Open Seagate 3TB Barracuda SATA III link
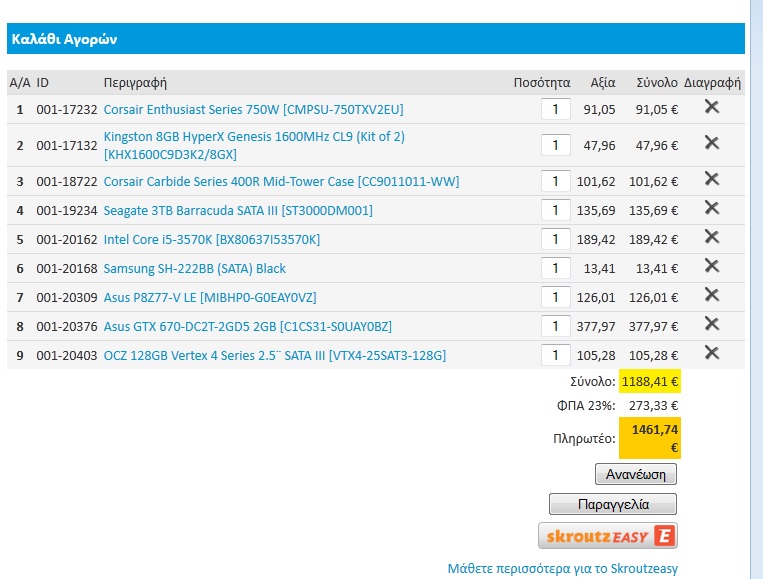Screen dimensions: 763x579 [x=238, y=211]
